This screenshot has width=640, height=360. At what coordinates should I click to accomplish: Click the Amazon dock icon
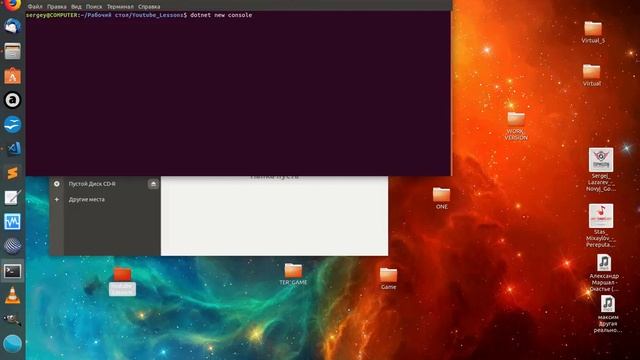coord(12,100)
